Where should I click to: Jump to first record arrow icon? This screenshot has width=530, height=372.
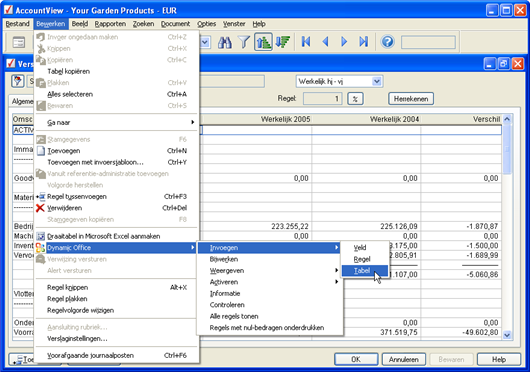(306, 42)
